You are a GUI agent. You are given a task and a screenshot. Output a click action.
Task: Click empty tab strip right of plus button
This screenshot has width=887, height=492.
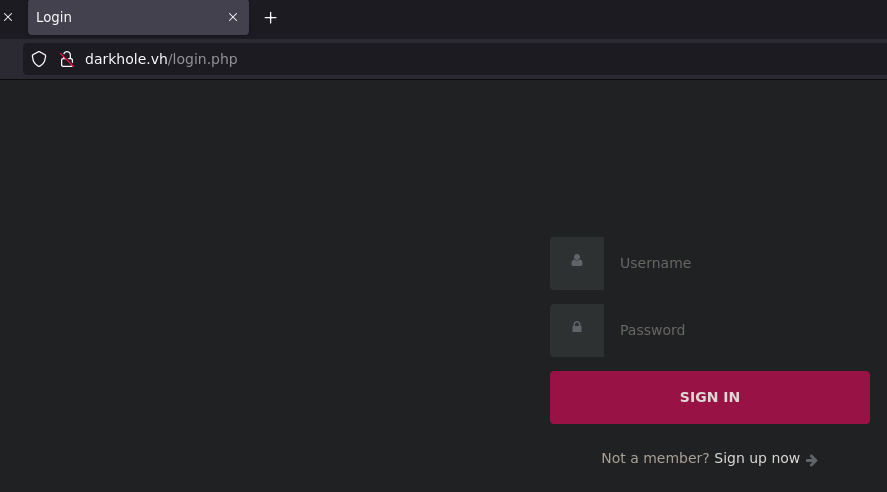(x=580, y=17)
